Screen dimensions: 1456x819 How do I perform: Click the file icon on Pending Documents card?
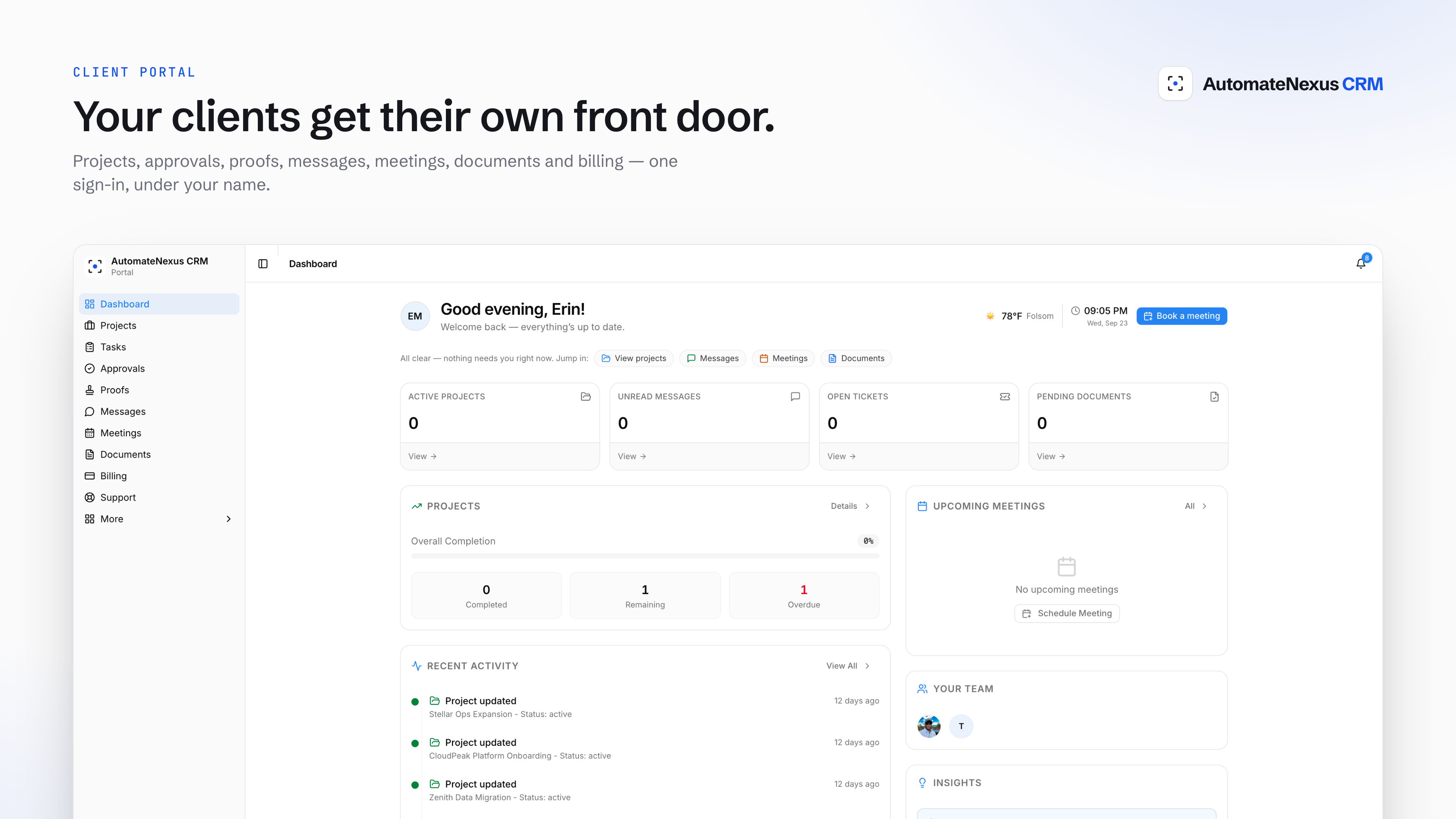tap(1214, 397)
